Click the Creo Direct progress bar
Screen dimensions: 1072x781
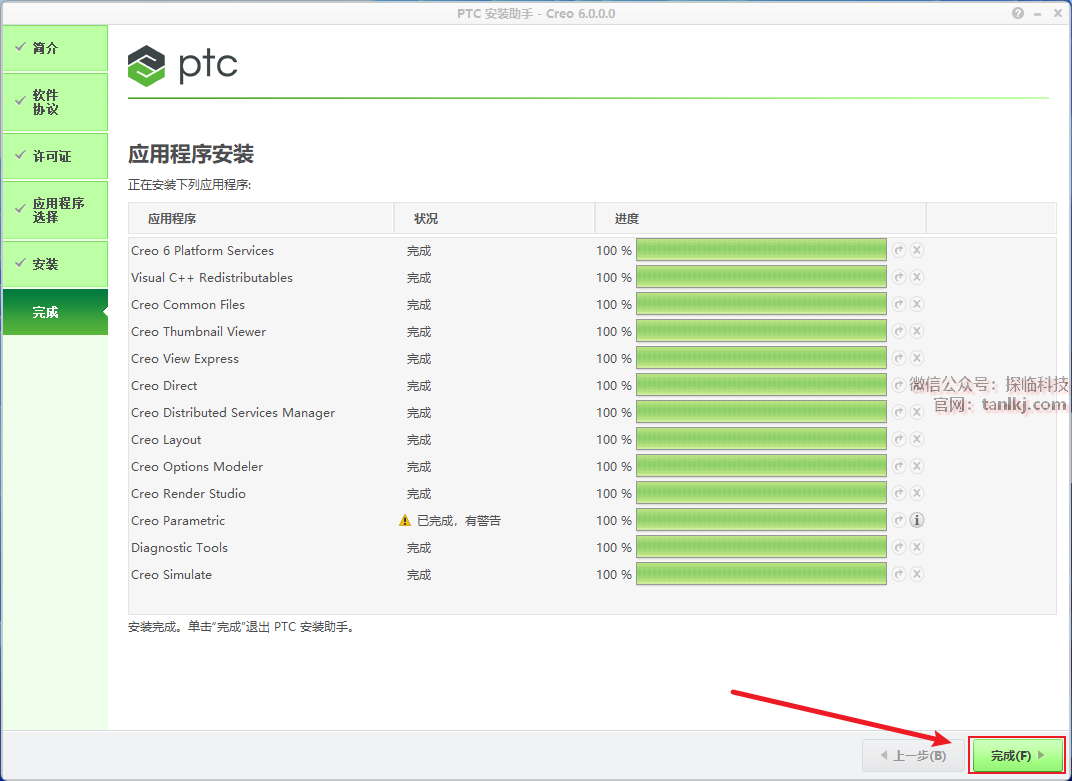tap(761, 385)
